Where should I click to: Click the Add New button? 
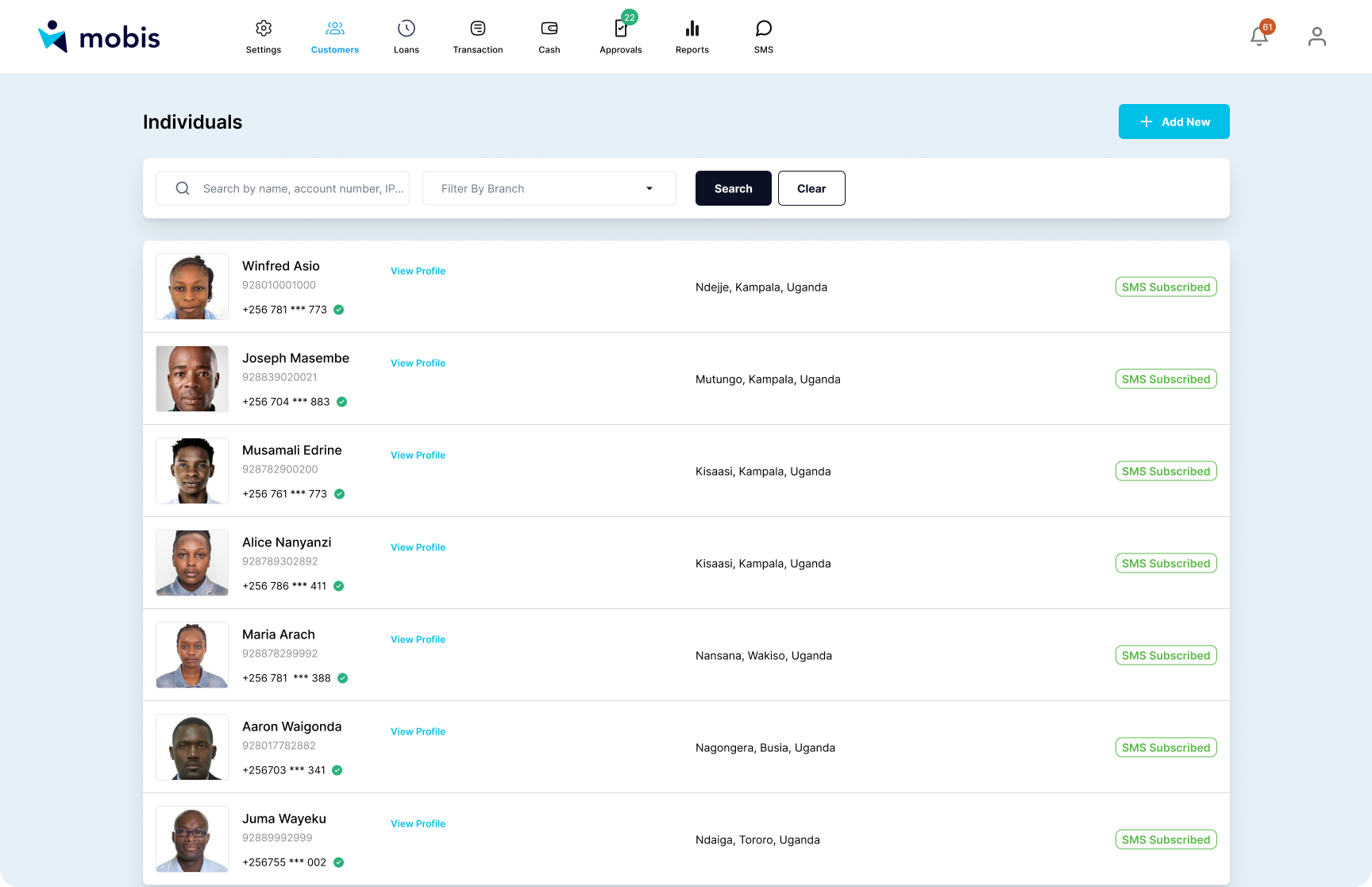(1174, 121)
